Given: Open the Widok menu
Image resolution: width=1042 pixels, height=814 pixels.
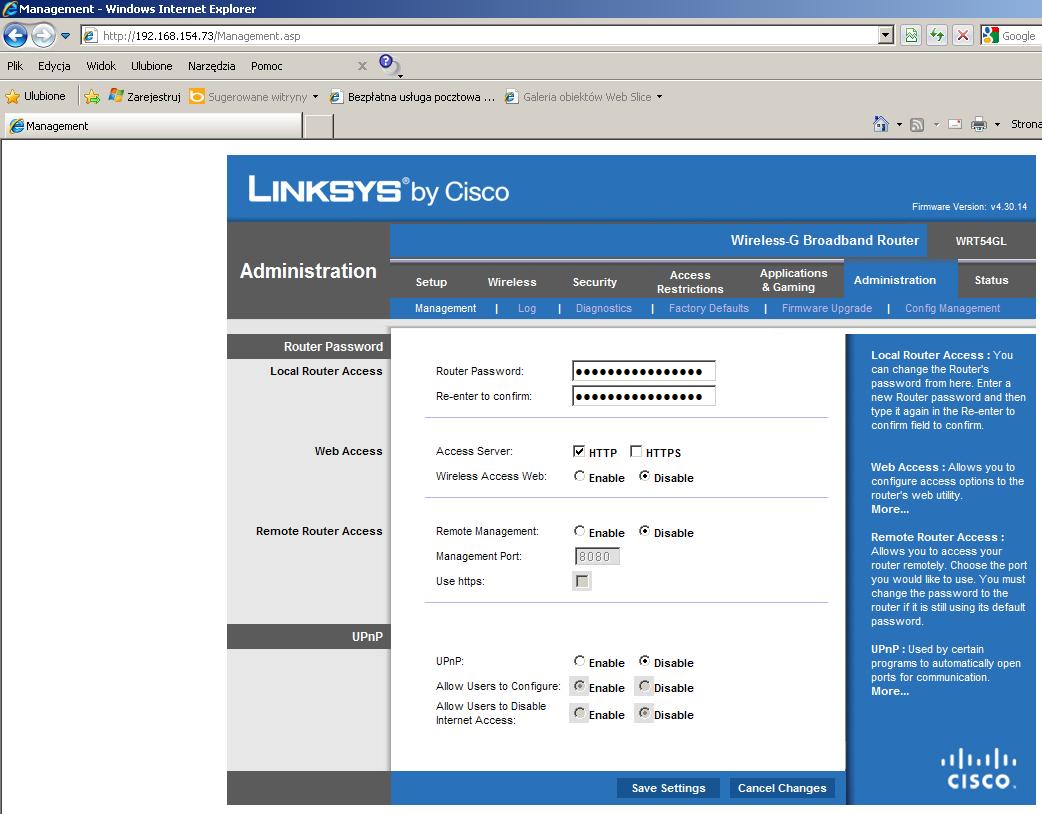Looking at the screenshot, I should (x=101, y=66).
